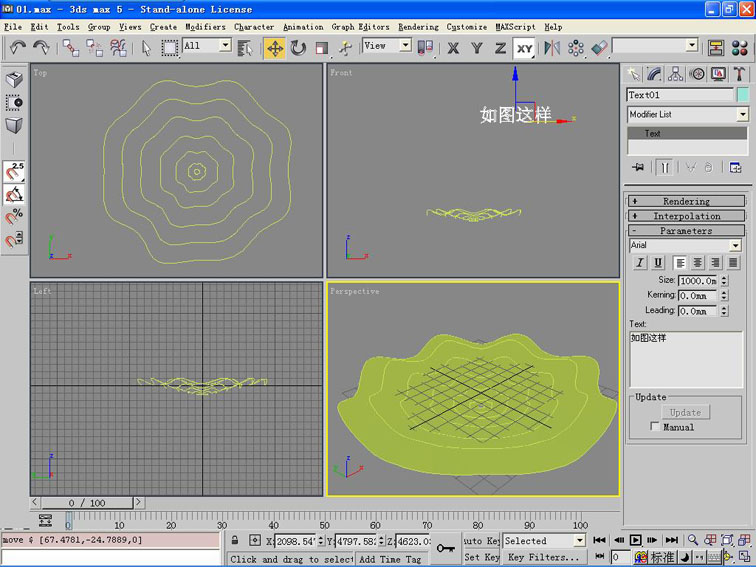The height and width of the screenshot is (567, 756).
Task: Click the Zoom Extents All icon
Action: (744, 540)
